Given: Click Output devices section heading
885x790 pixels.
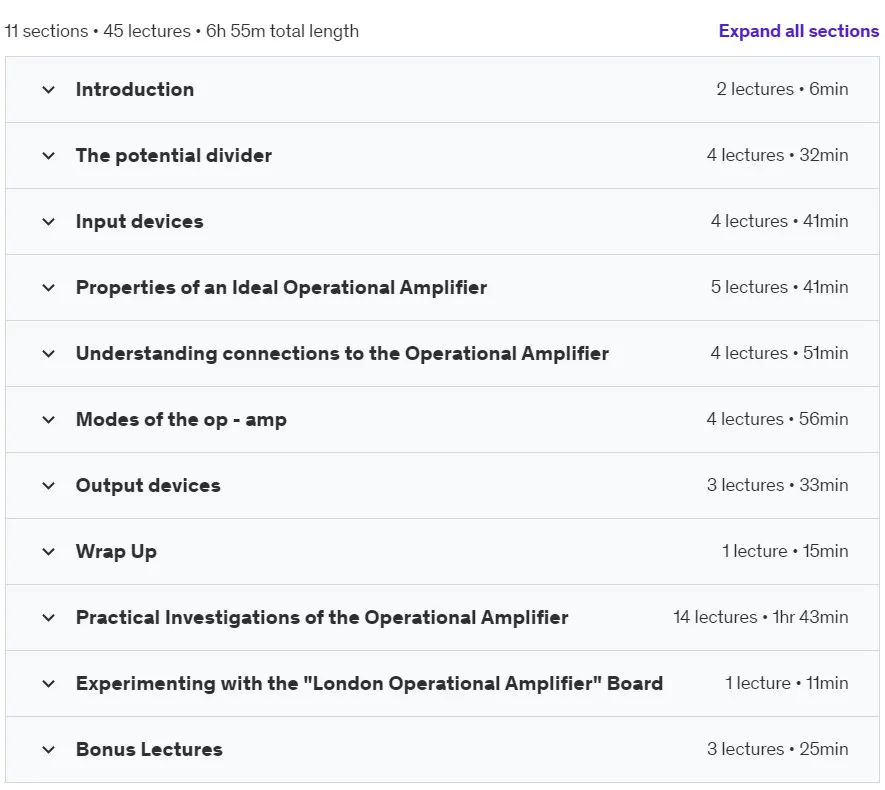Looking at the screenshot, I should pos(148,485).
